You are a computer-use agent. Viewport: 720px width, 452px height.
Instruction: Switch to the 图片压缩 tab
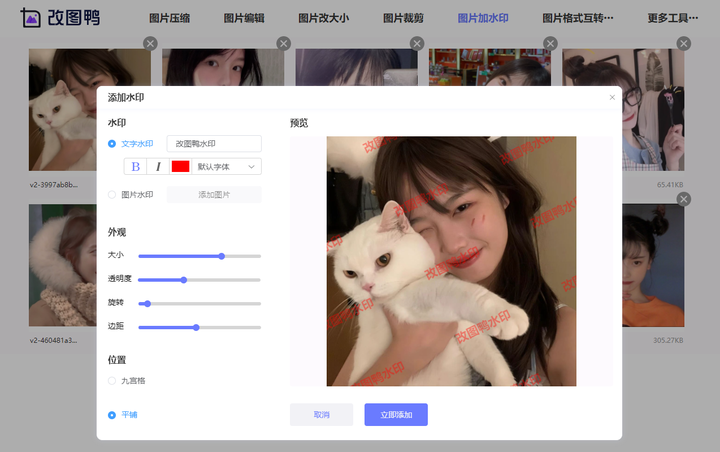(x=169, y=18)
